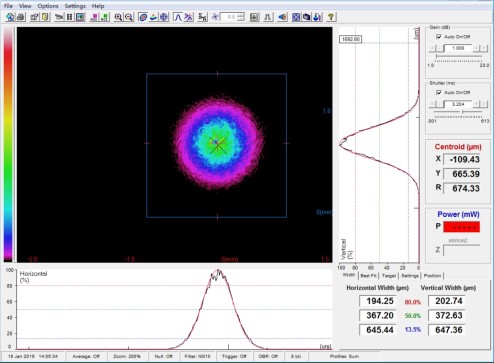This screenshot has width=494, height=363.
Task: Click the blue speaker sound icon
Action: 283,17
